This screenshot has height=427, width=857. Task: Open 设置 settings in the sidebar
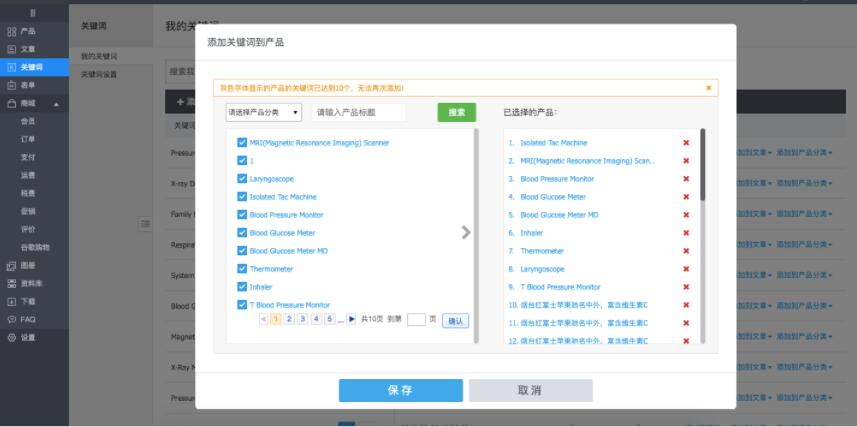coord(28,337)
